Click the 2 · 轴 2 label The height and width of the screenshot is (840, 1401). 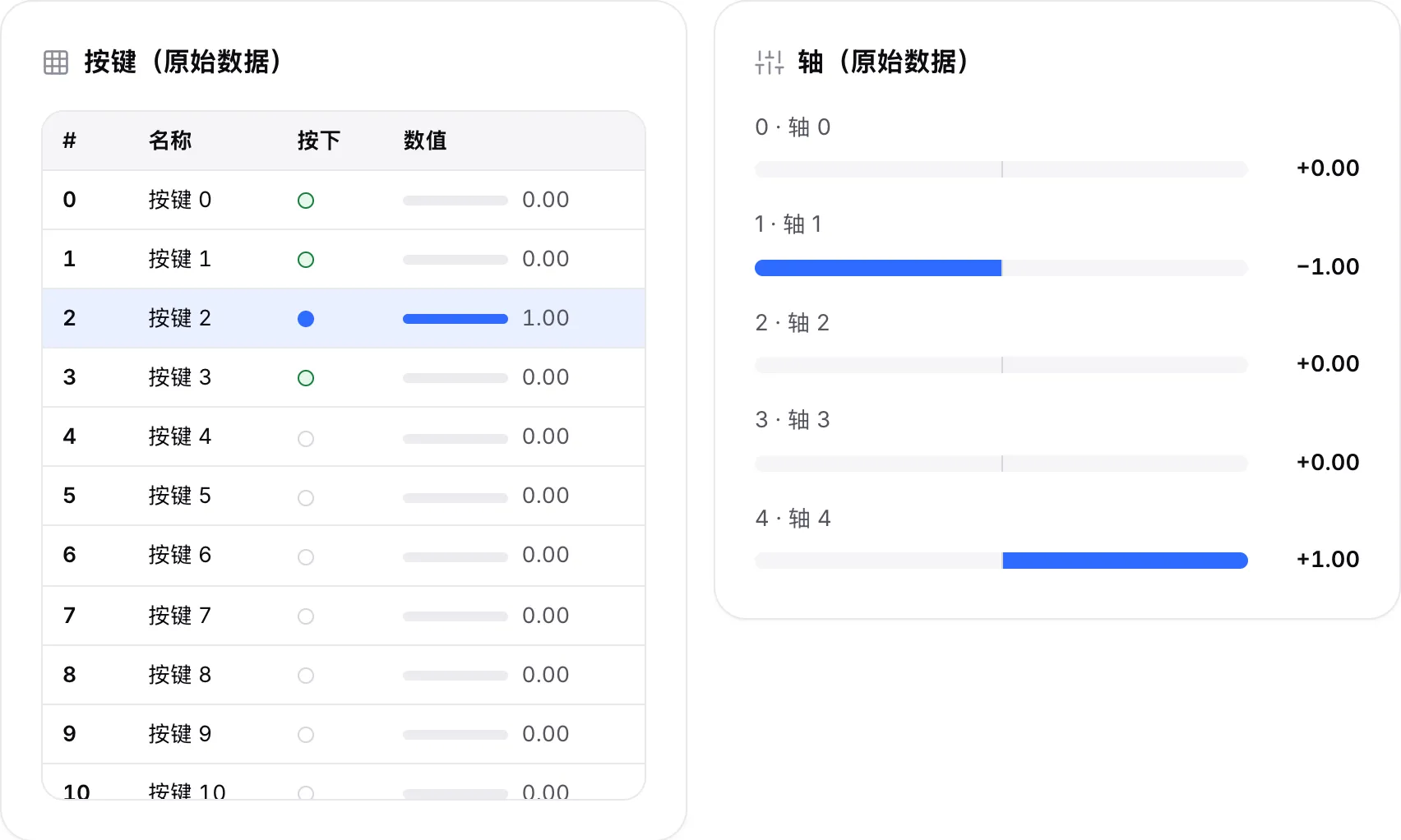coord(793,323)
